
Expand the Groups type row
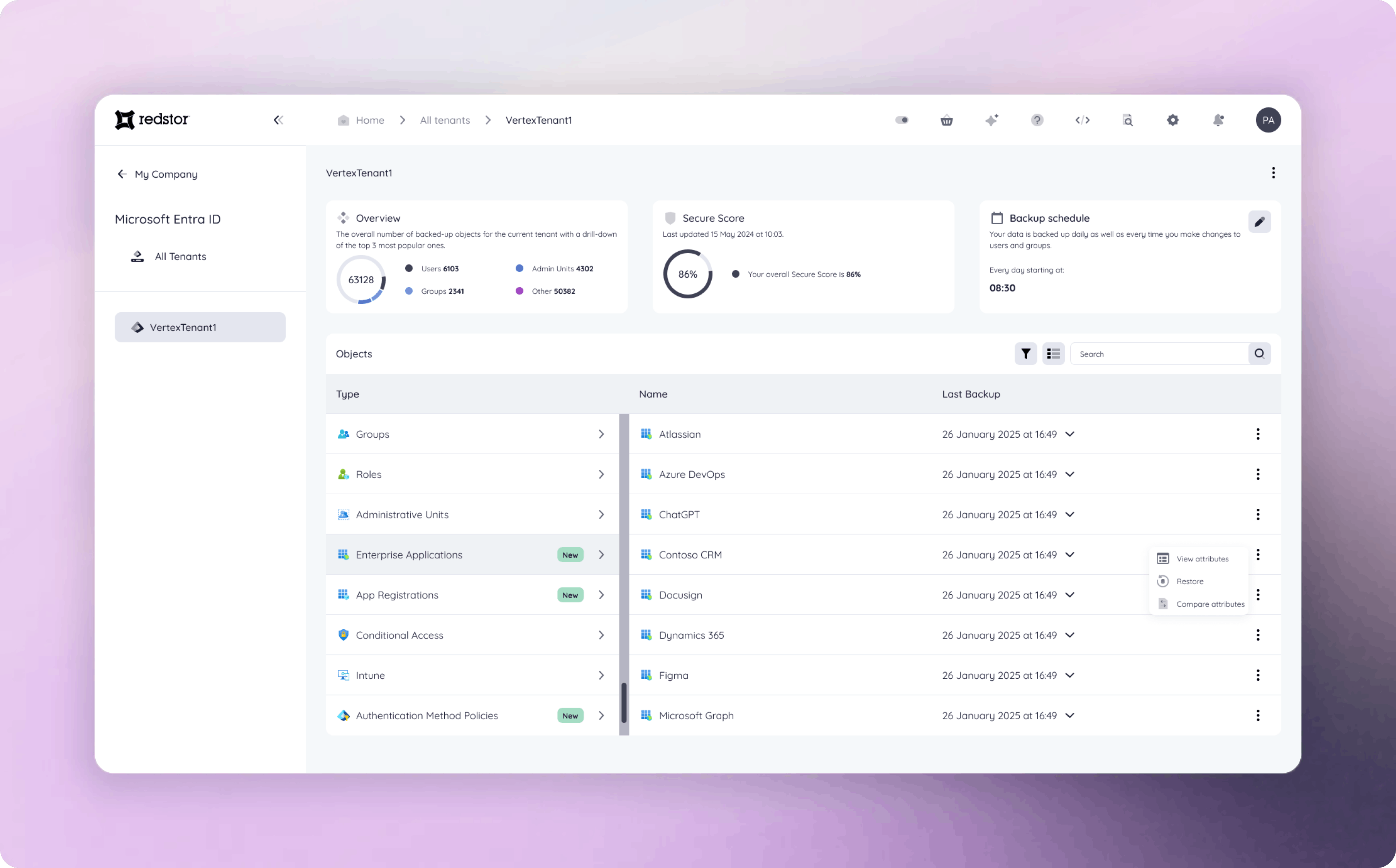click(x=472, y=434)
